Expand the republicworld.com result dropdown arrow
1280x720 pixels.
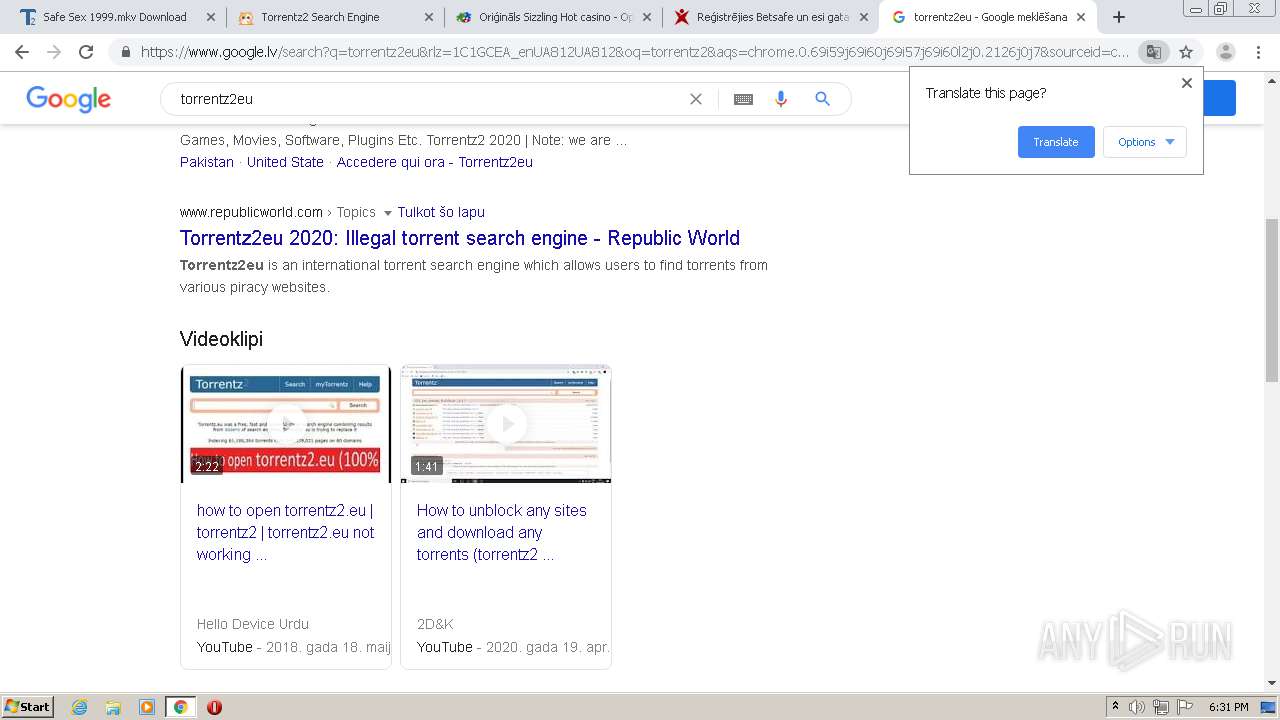388,213
